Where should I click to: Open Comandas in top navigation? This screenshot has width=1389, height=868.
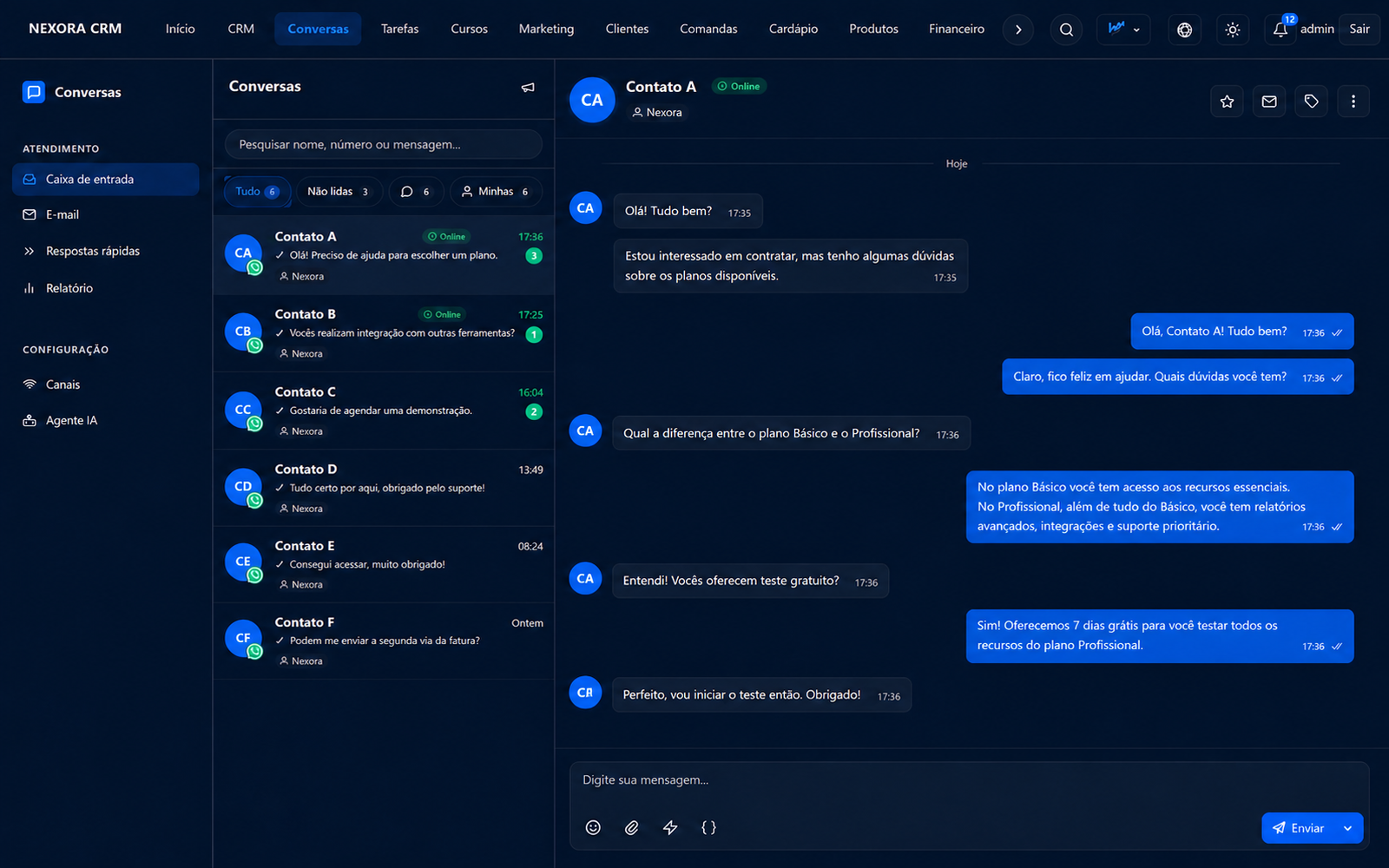coord(708,30)
